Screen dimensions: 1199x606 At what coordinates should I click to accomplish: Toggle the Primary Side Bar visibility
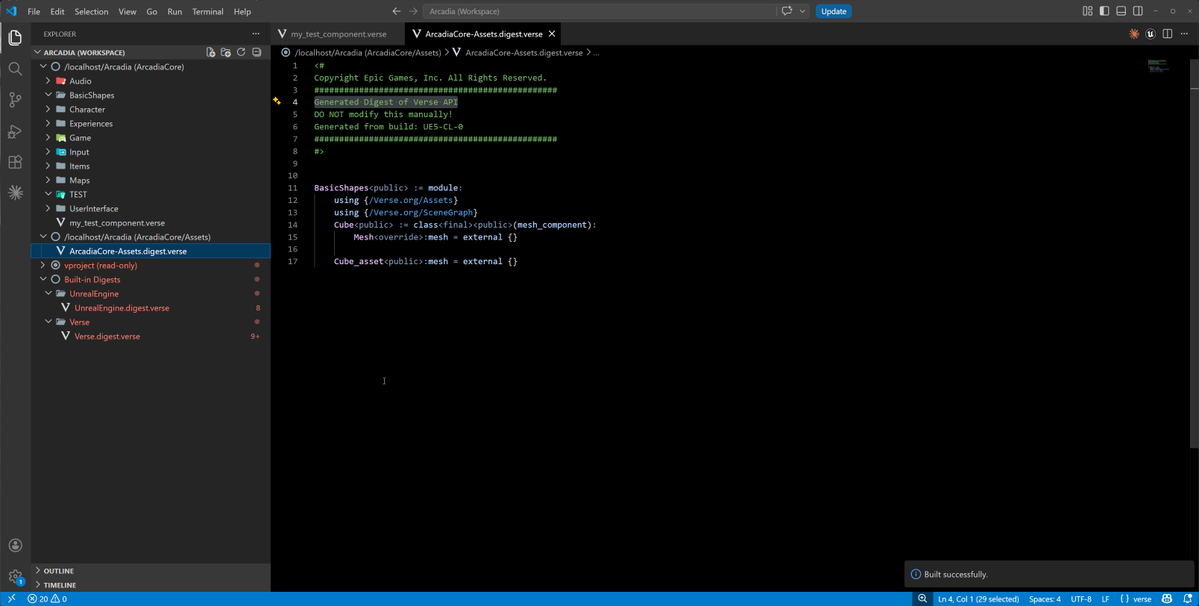tap(1104, 11)
